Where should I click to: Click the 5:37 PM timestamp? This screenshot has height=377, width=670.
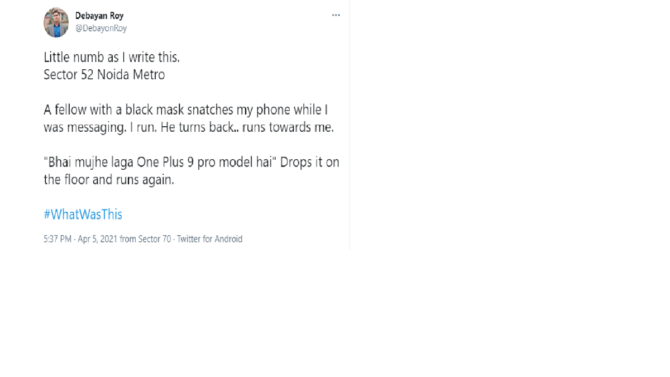[57, 239]
